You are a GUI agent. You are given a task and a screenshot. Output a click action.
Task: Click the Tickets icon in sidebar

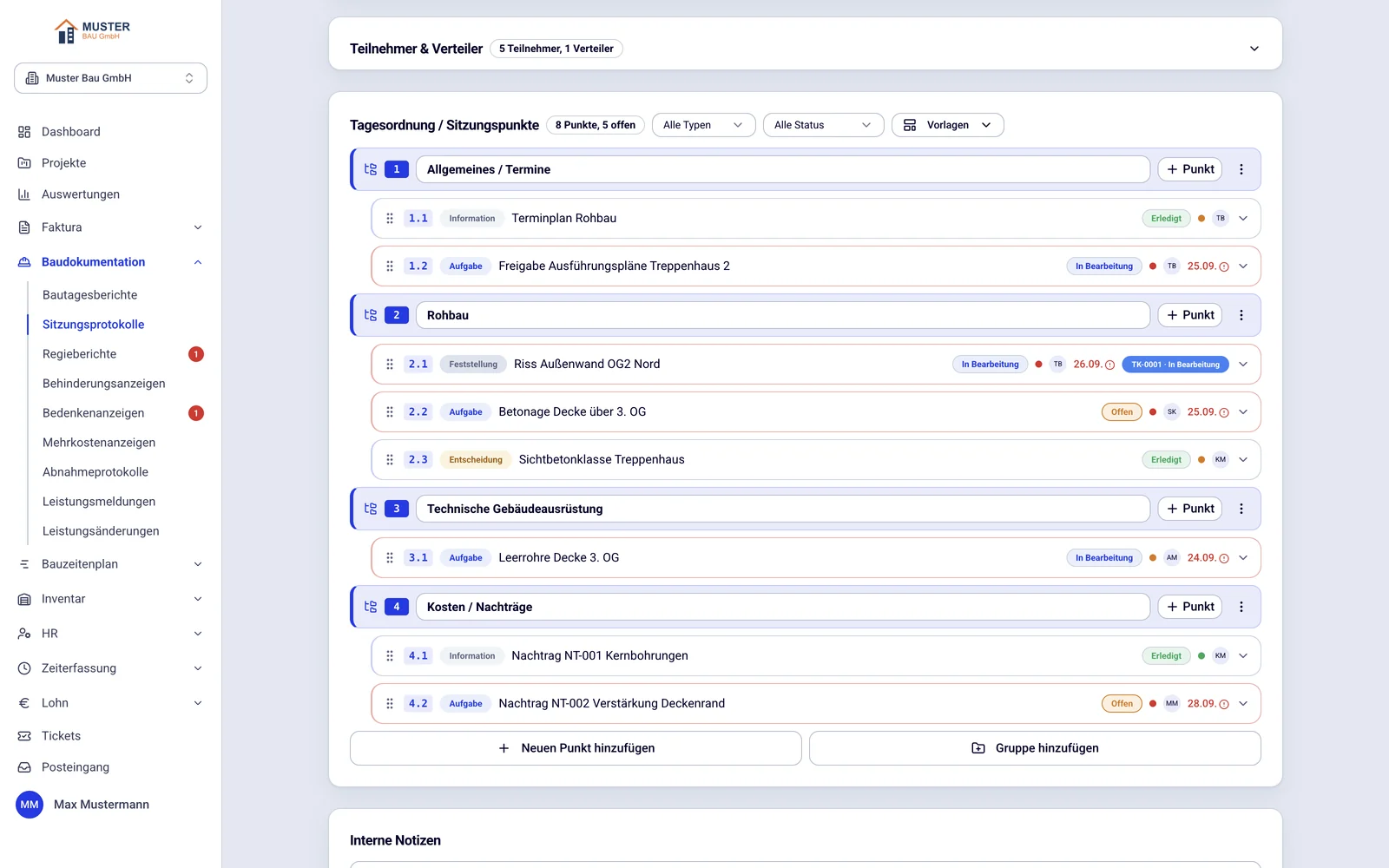coord(24,736)
